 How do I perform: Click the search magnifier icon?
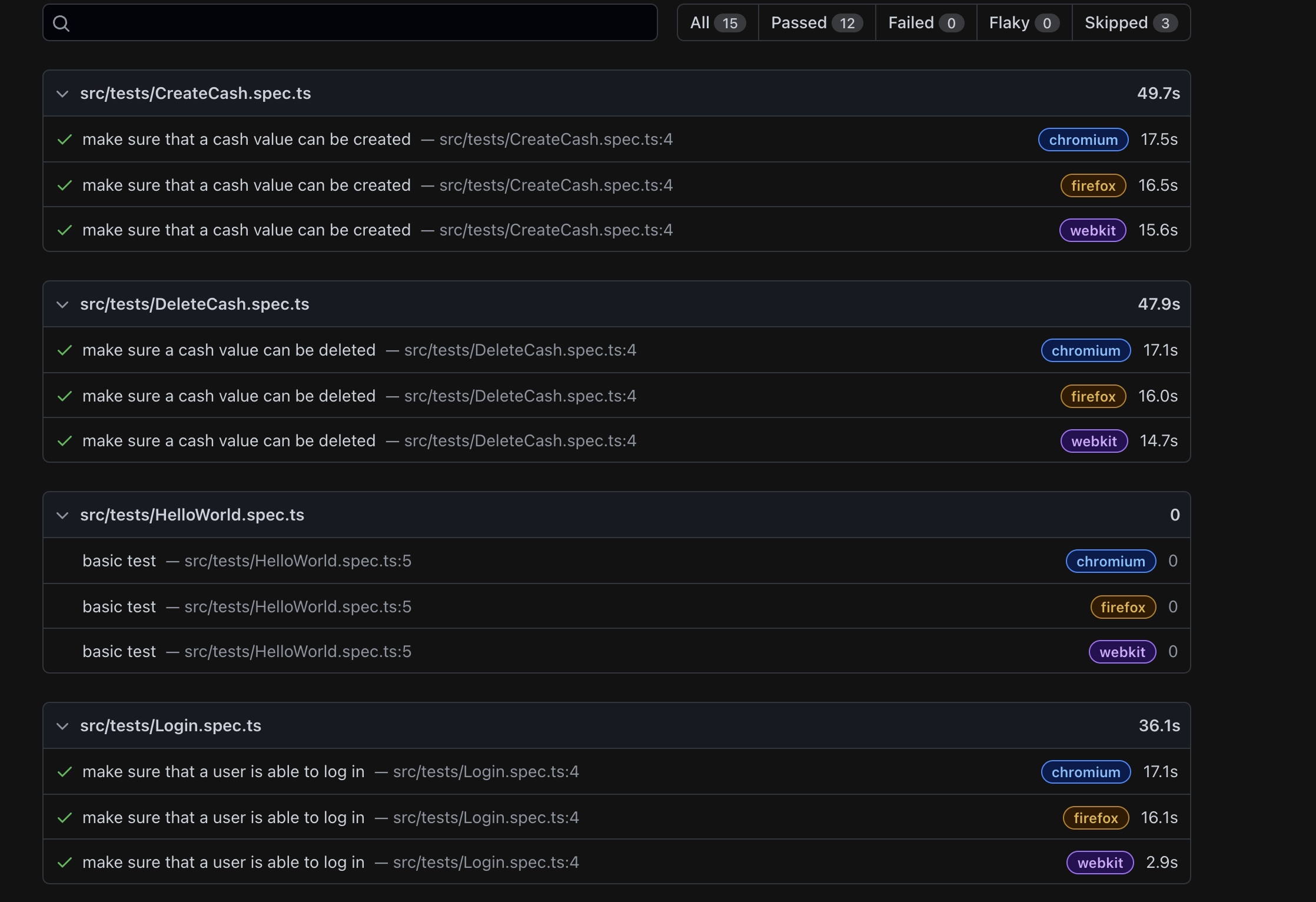(x=61, y=24)
